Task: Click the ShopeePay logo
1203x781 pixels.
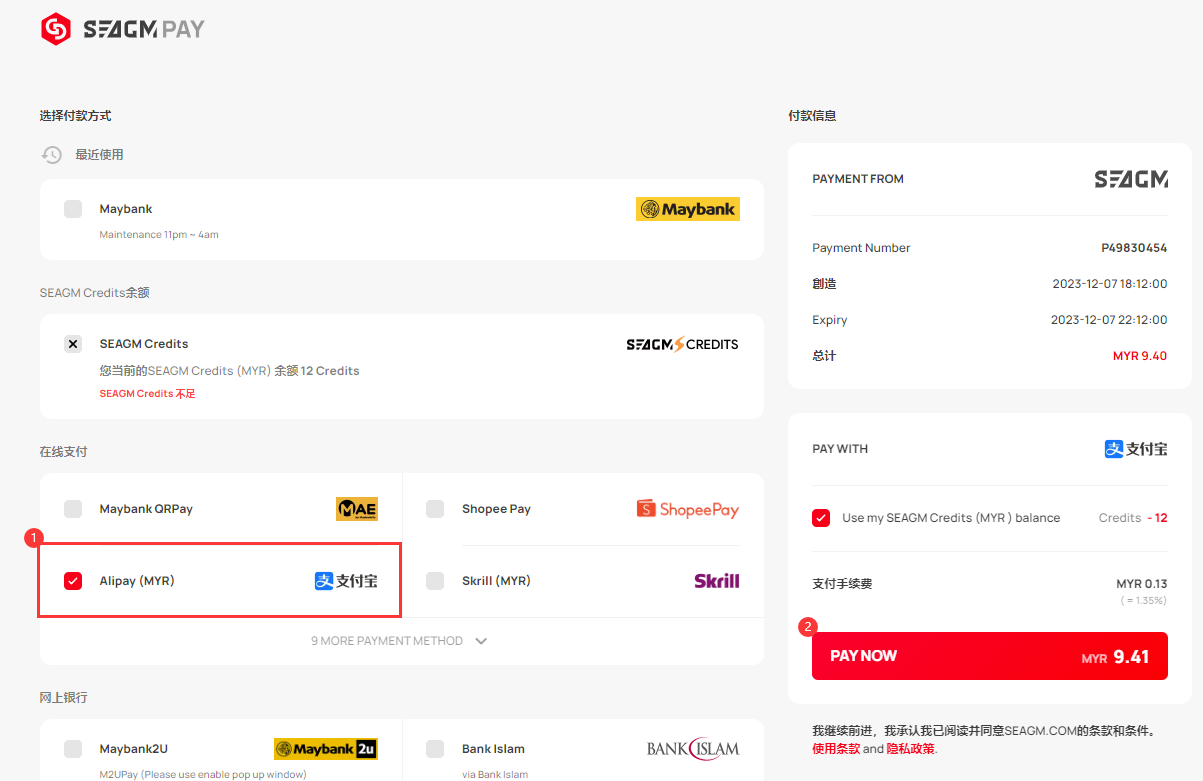Action: 688,509
